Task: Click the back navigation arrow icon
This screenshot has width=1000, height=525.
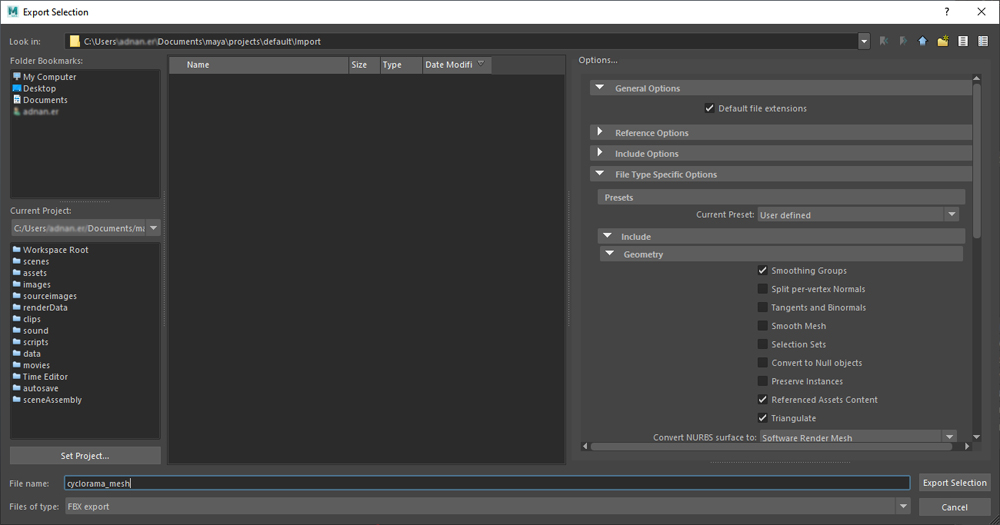Action: 884,41
